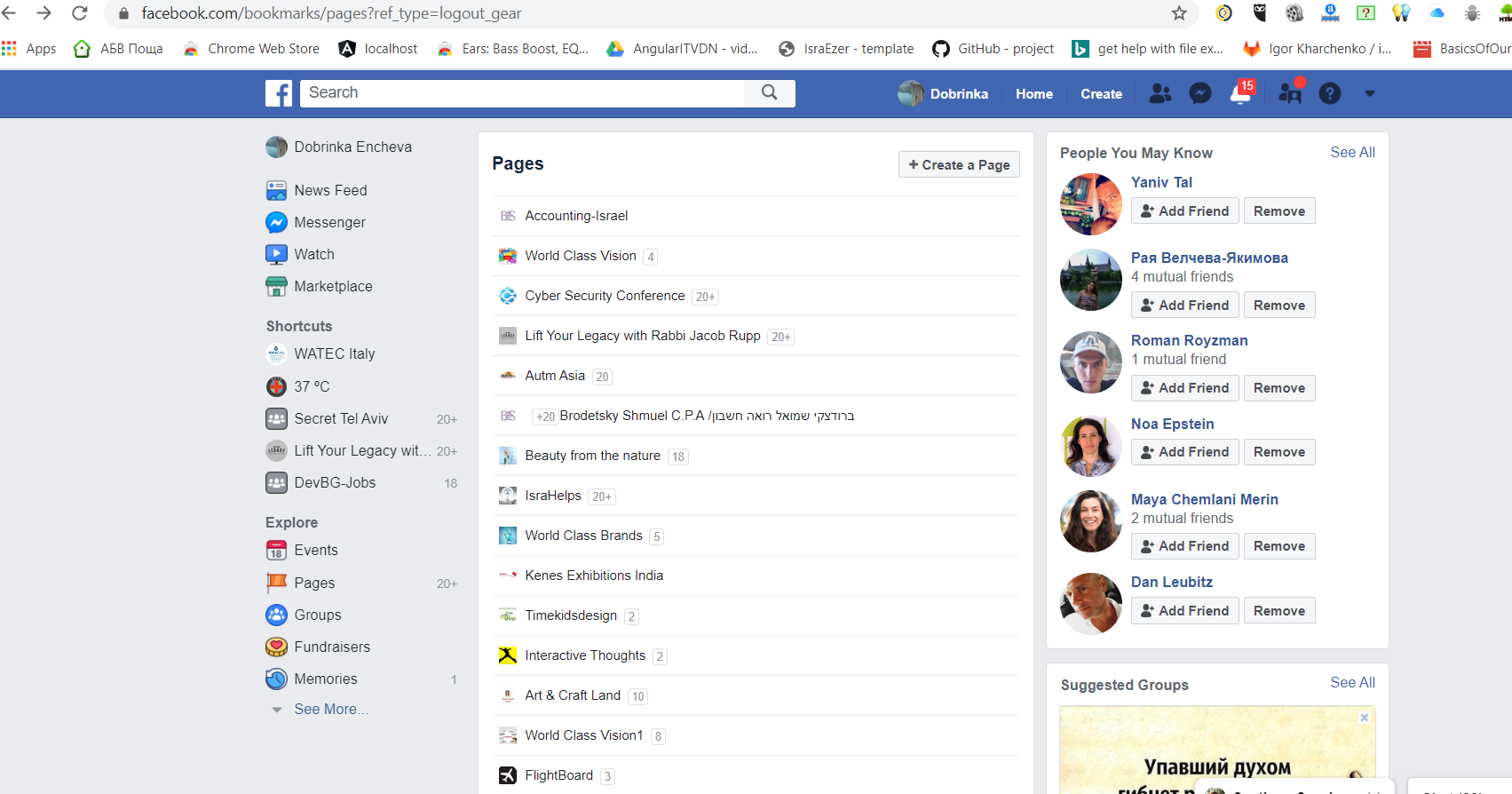Open Autm Asia page
Screen dimensions: 1512x794
coord(555,376)
